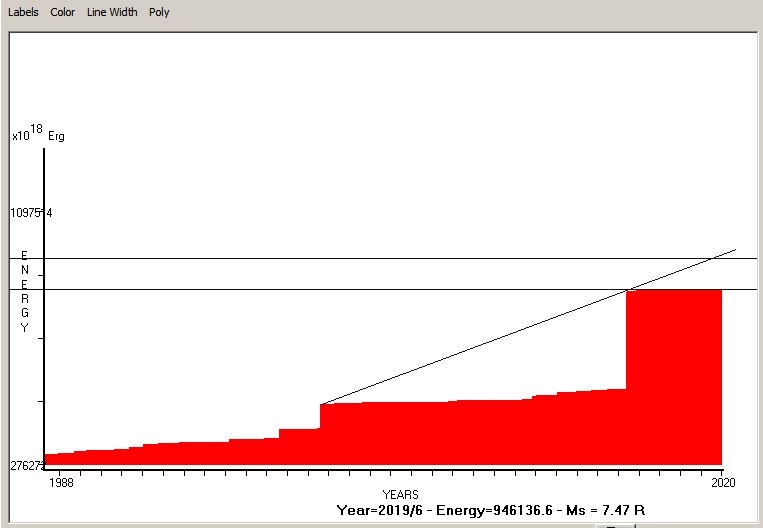Open the Color menu
Image resolution: width=763 pixels, height=528 pixels.
(62, 12)
